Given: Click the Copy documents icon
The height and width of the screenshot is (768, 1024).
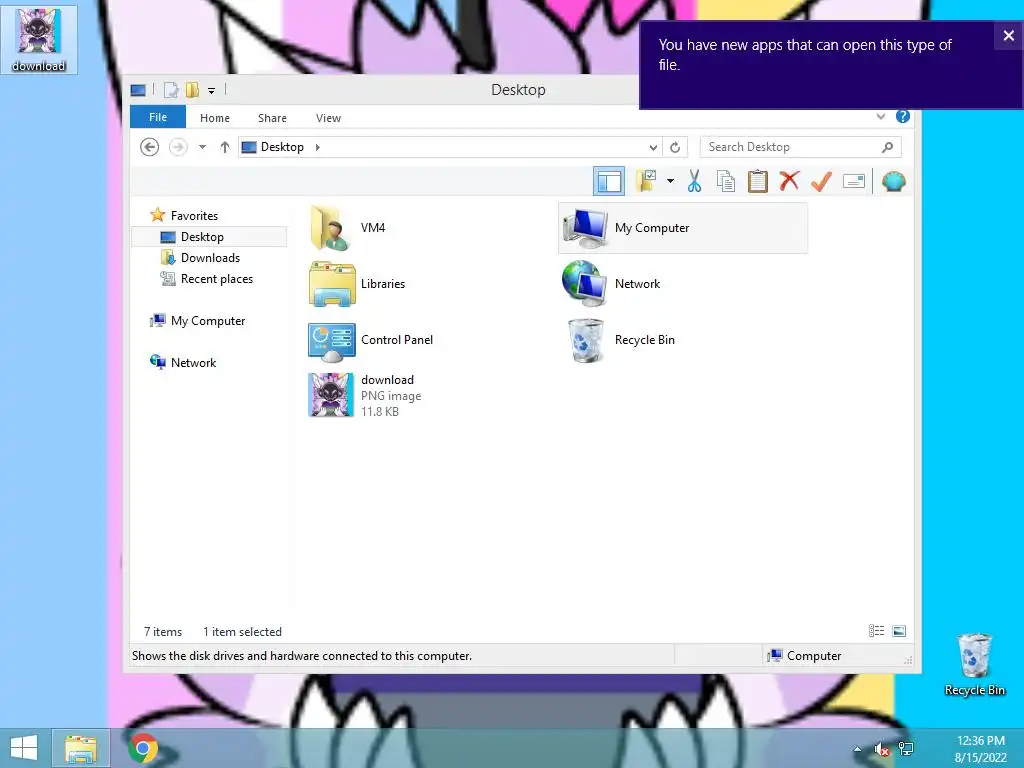Looking at the screenshot, I should point(726,181).
